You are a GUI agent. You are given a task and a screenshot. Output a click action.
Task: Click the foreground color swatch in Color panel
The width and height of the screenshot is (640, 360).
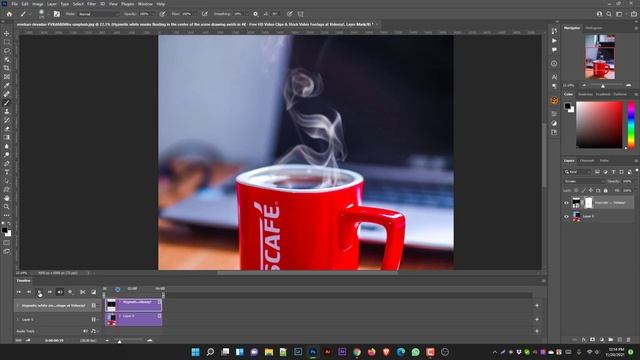pyautogui.click(x=567, y=106)
